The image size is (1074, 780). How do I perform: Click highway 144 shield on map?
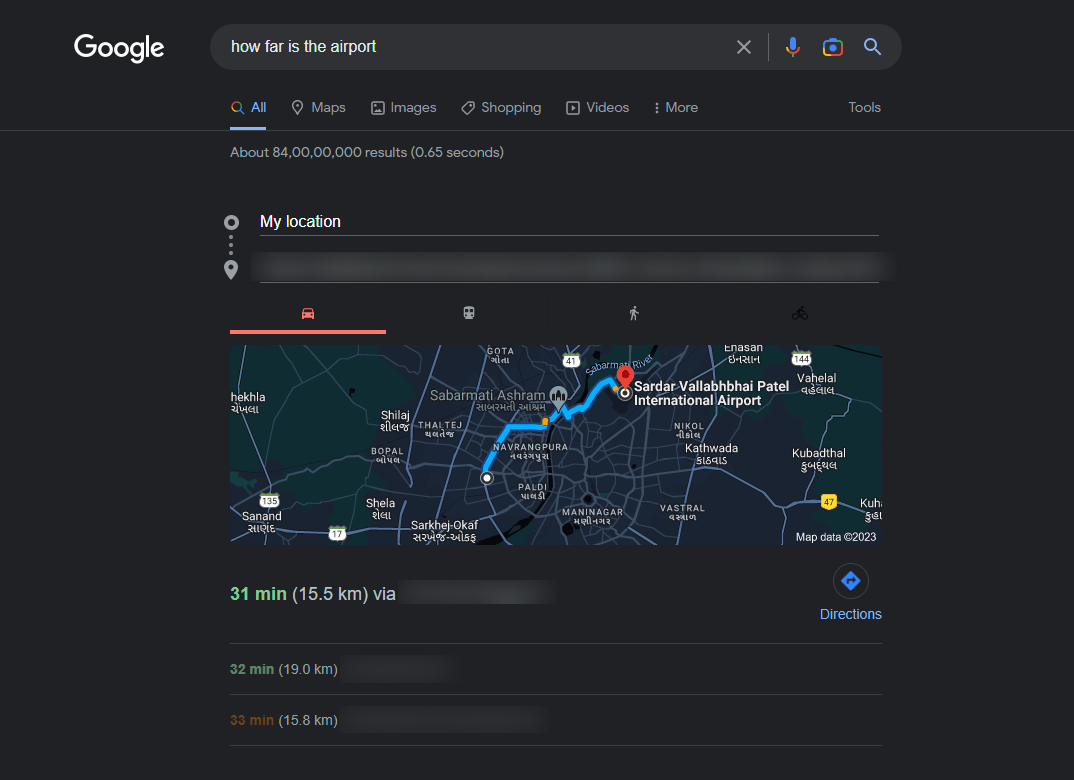coord(801,358)
